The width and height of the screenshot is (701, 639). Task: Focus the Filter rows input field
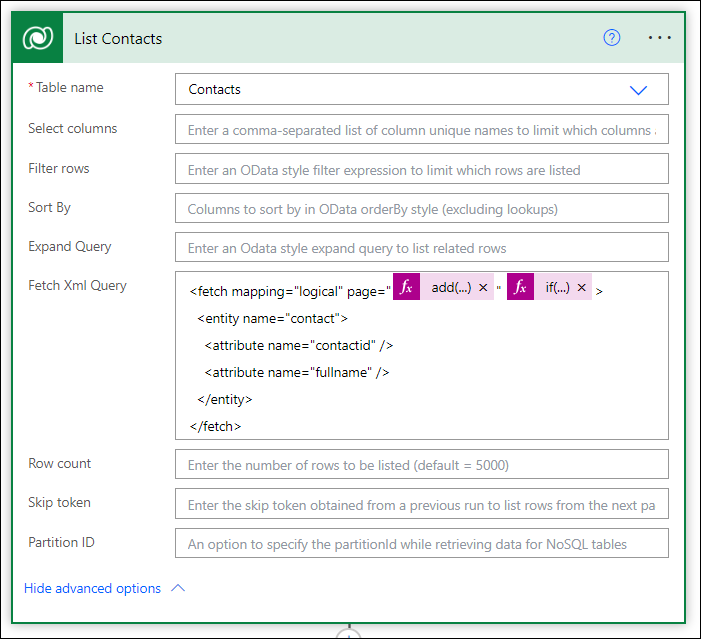422,169
